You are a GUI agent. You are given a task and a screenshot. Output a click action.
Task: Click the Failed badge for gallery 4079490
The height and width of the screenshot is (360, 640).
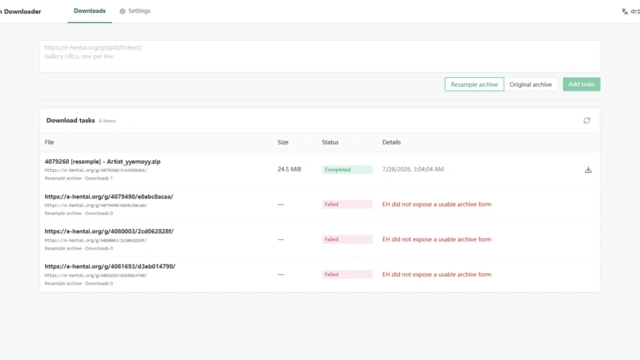(x=347, y=204)
